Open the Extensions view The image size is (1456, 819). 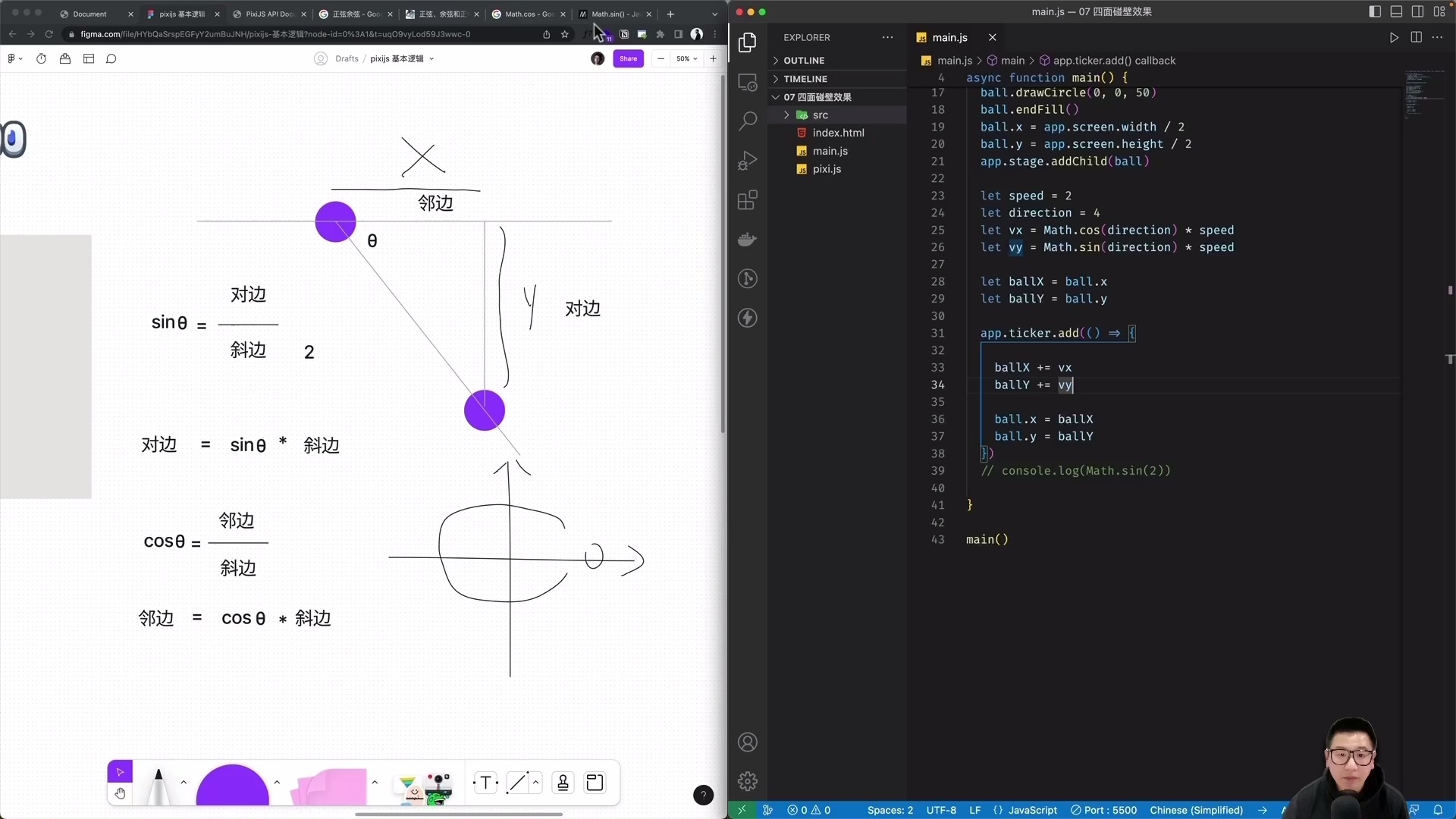pos(748,199)
